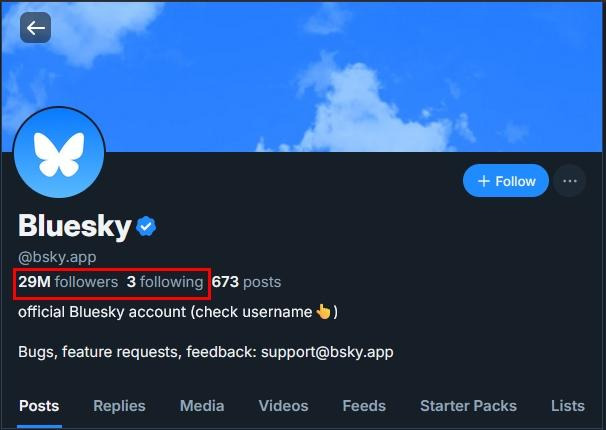Open the Media tab
Image resolution: width=606 pixels, height=430 pixels.
(x=202, y=406)
